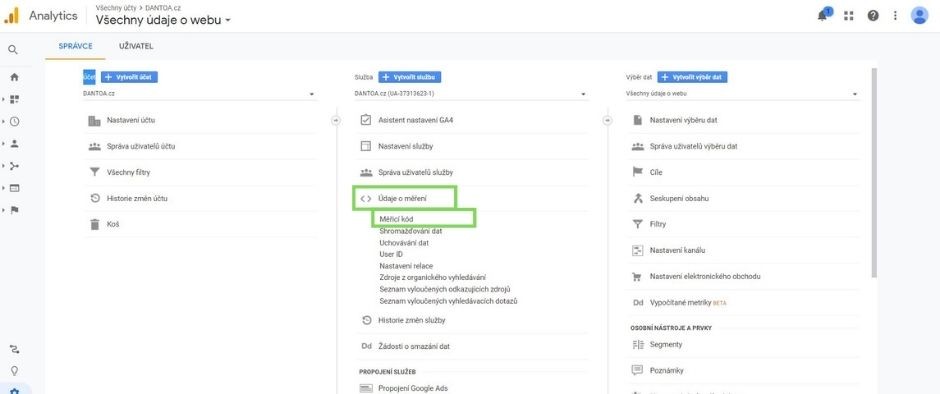Image resolution: width=940 pixels, height=394 pixels.
Task: Open Conversions flag icon in sidebar
Action: click(x=14, y=210)
